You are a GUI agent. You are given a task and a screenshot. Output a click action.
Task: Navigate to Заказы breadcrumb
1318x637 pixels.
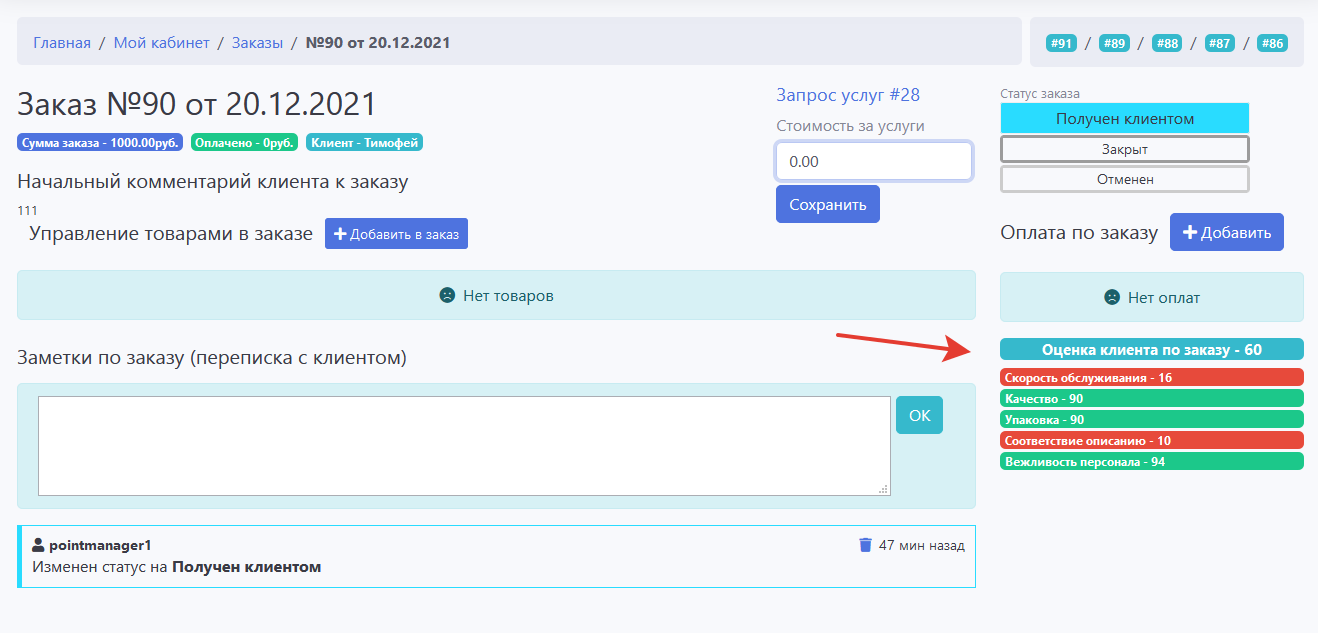(257, 42)
